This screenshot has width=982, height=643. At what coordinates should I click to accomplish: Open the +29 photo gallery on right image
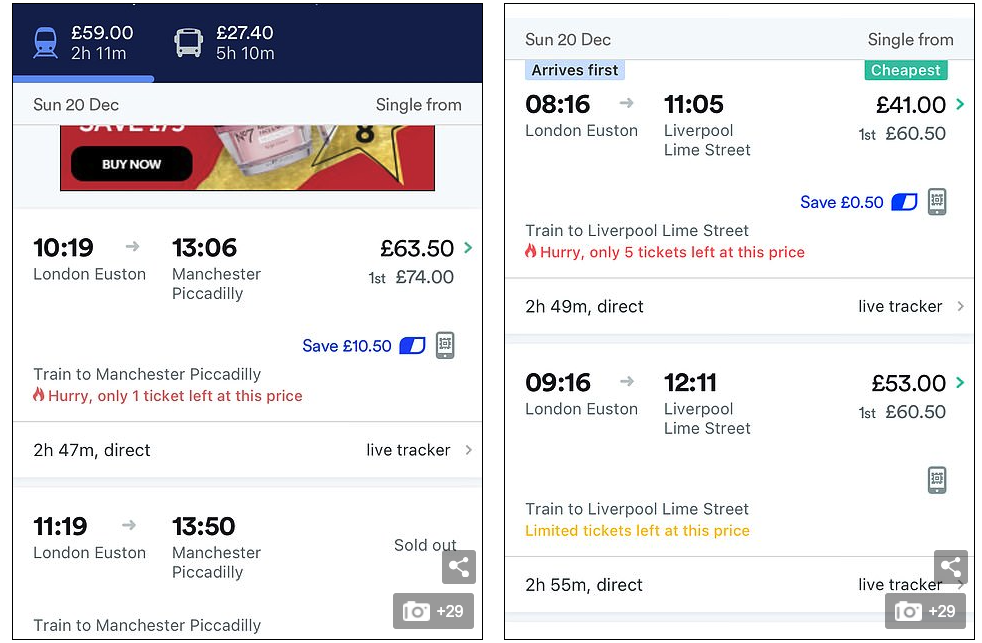click(x=925, y=611)
